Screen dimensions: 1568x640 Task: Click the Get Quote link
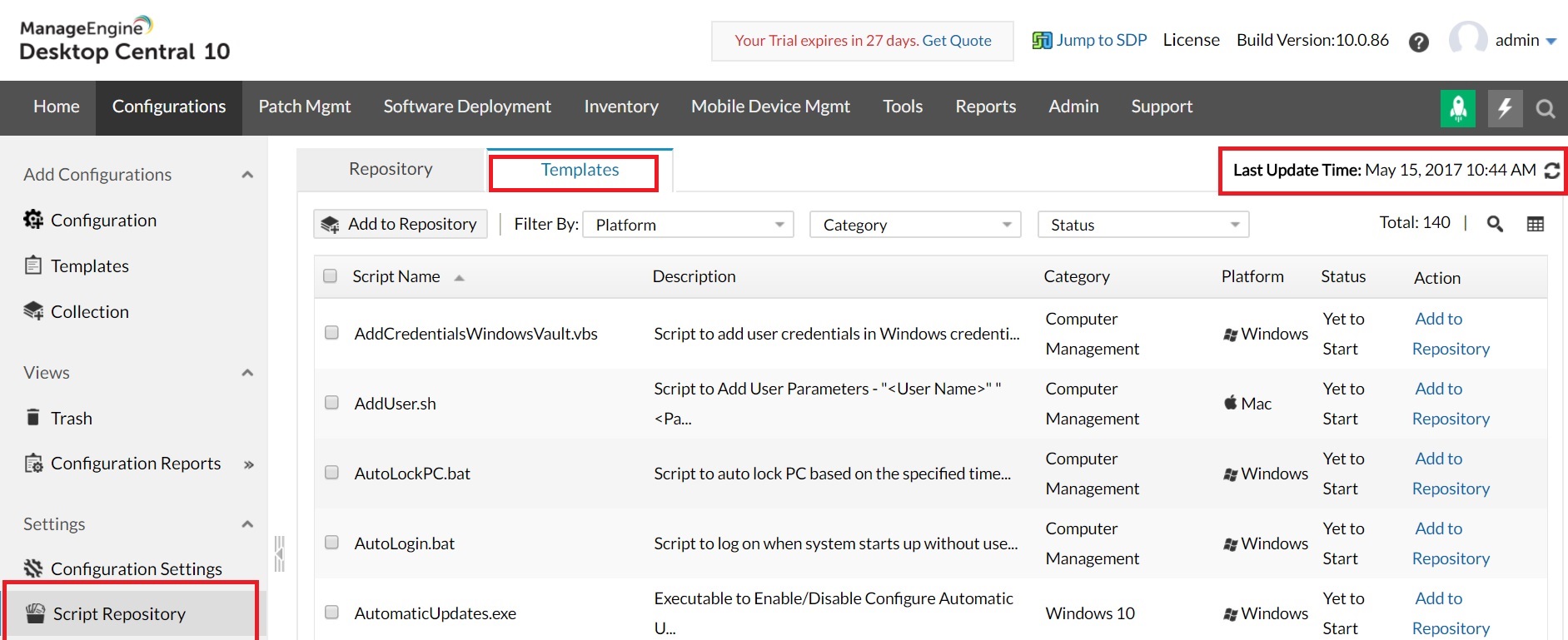tap(957, 41)
